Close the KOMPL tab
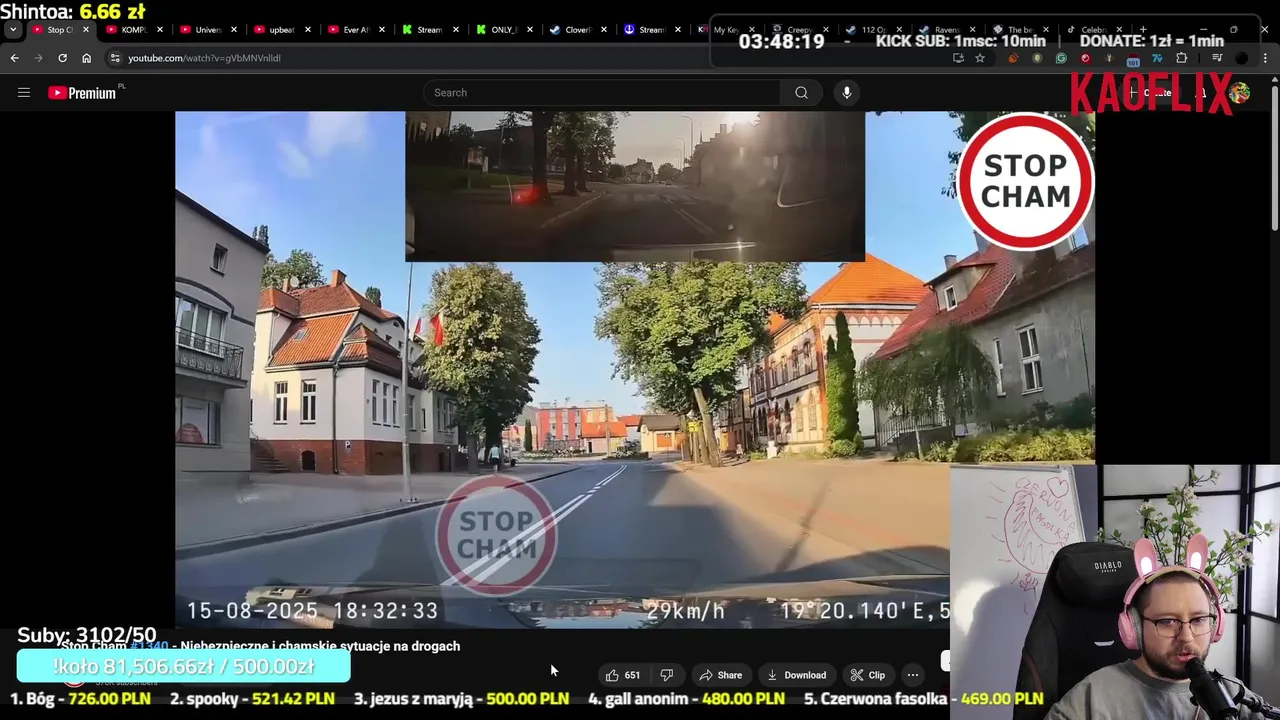This screenshot has height=720, width=1280. click(x=159, y=30)
